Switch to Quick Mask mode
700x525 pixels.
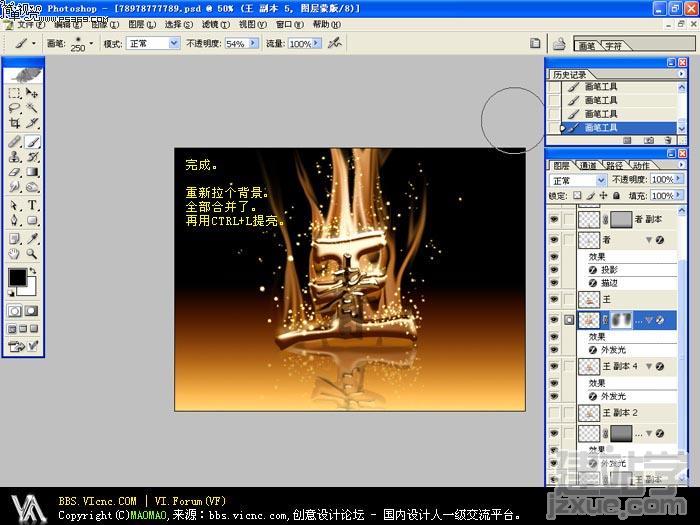31,311
